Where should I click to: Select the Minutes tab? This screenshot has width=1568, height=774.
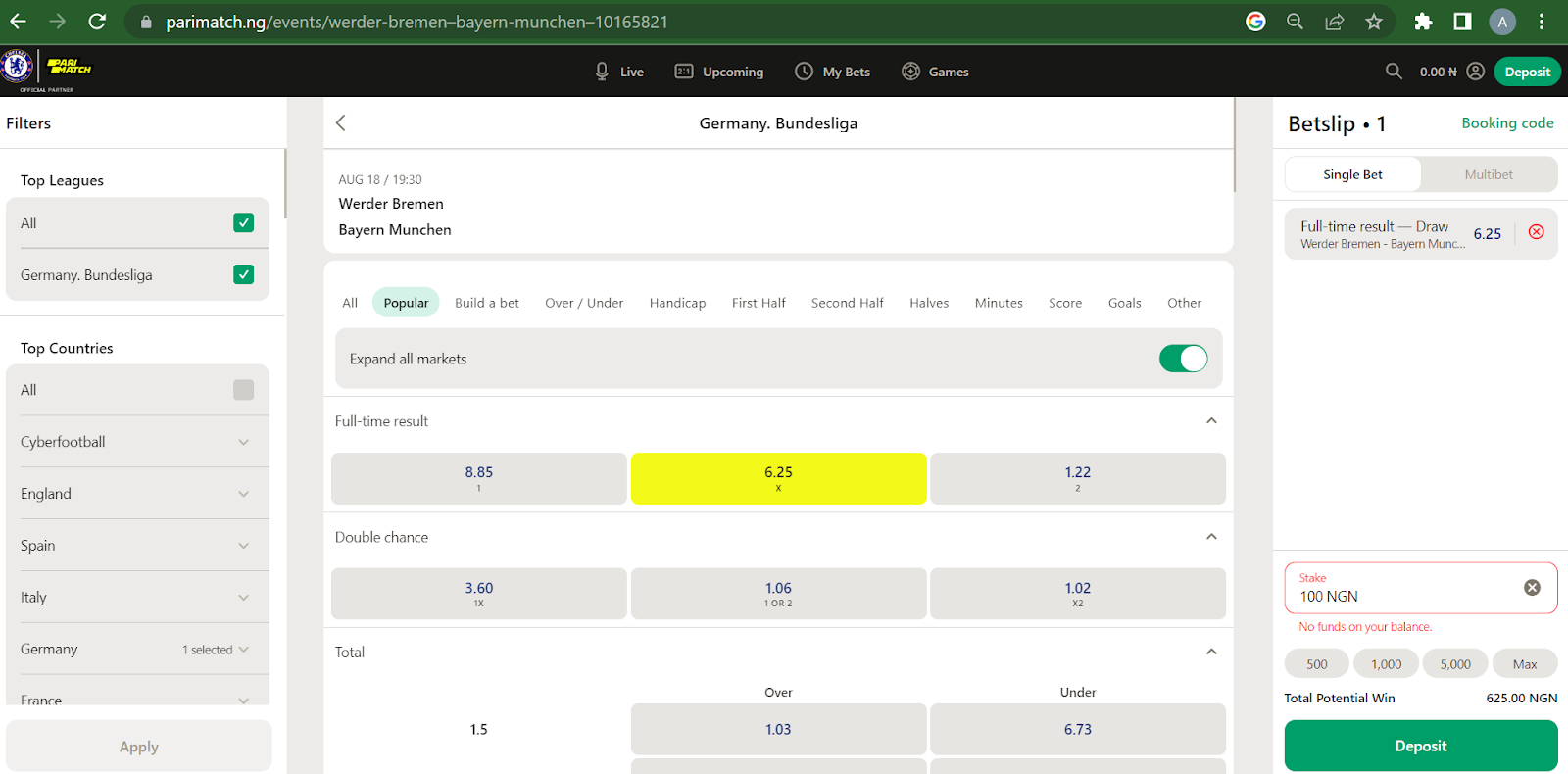[999, 303]
